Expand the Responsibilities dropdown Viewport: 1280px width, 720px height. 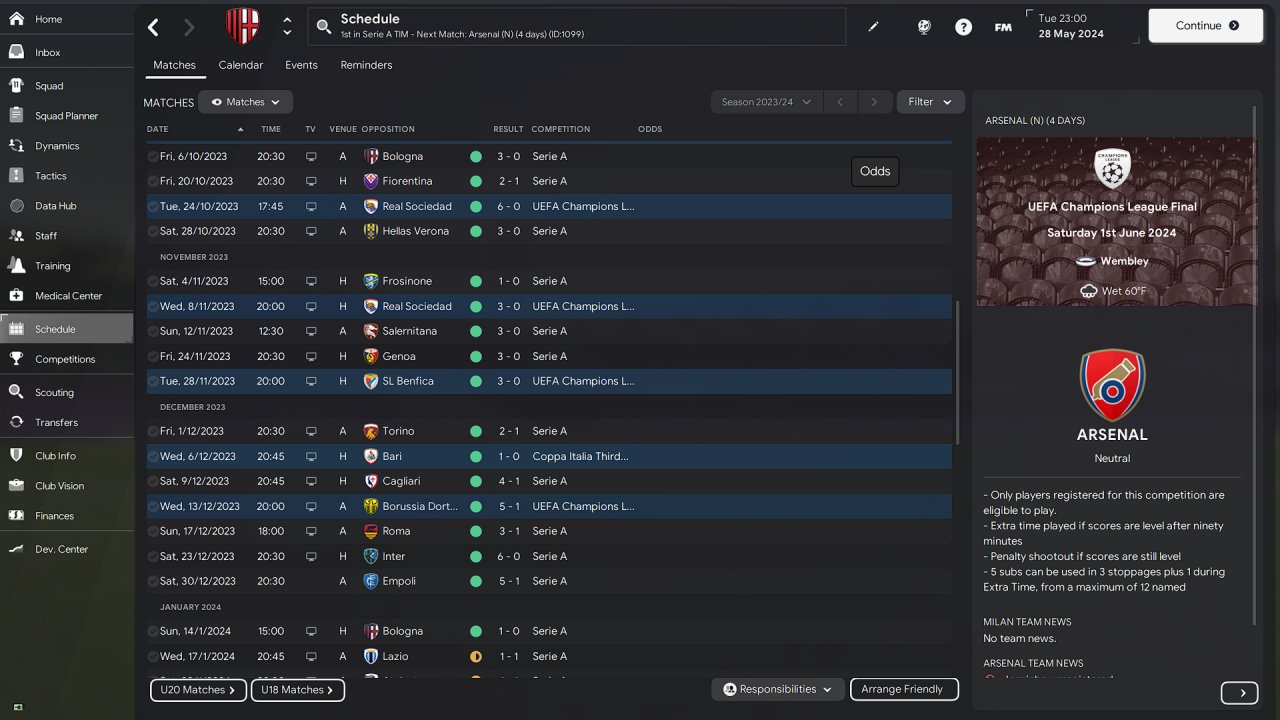(x=778, y=689)
